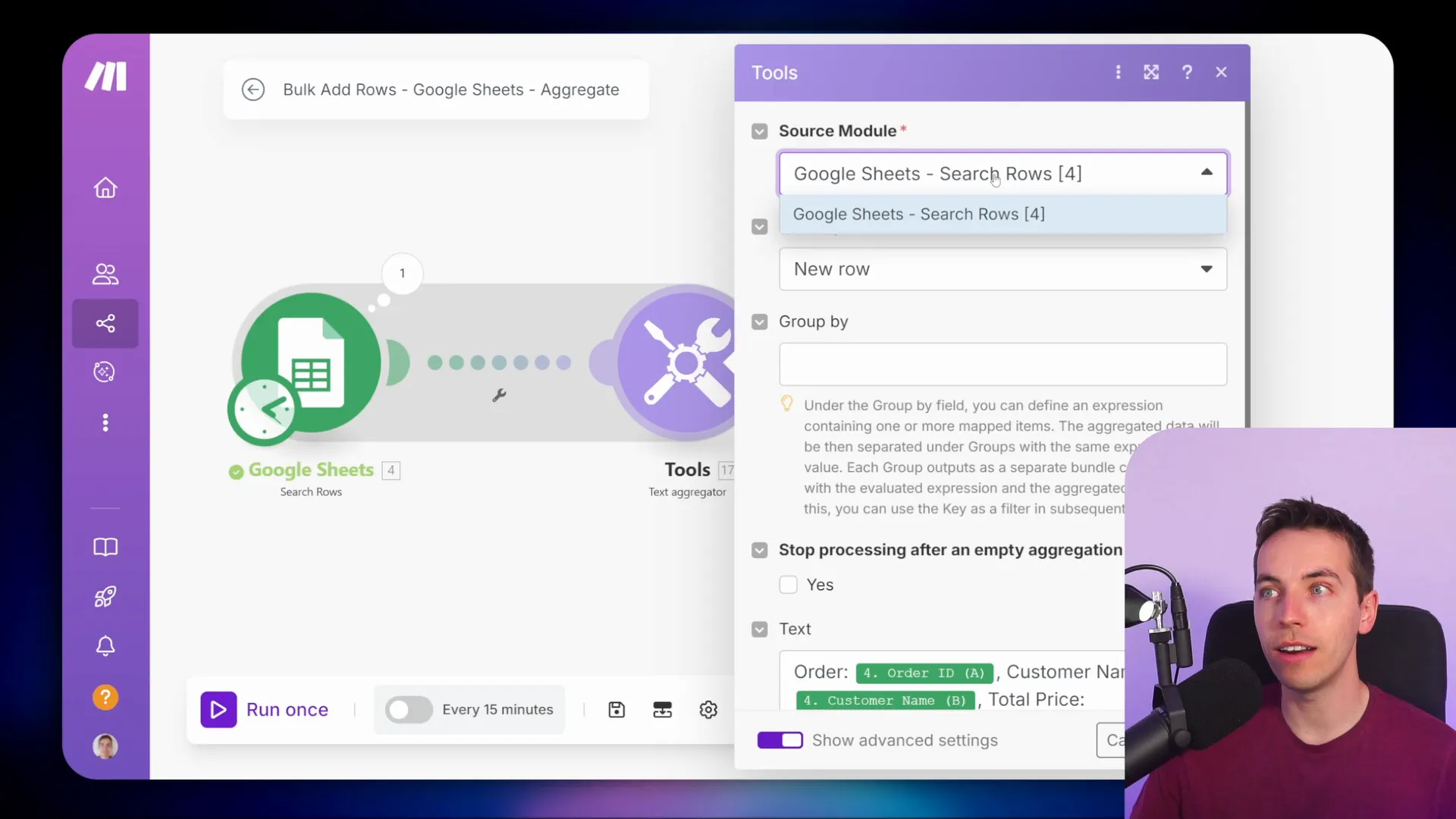Click the wrench filter icon between modules
Screen dimensions: 1456x819
point(499,395)
